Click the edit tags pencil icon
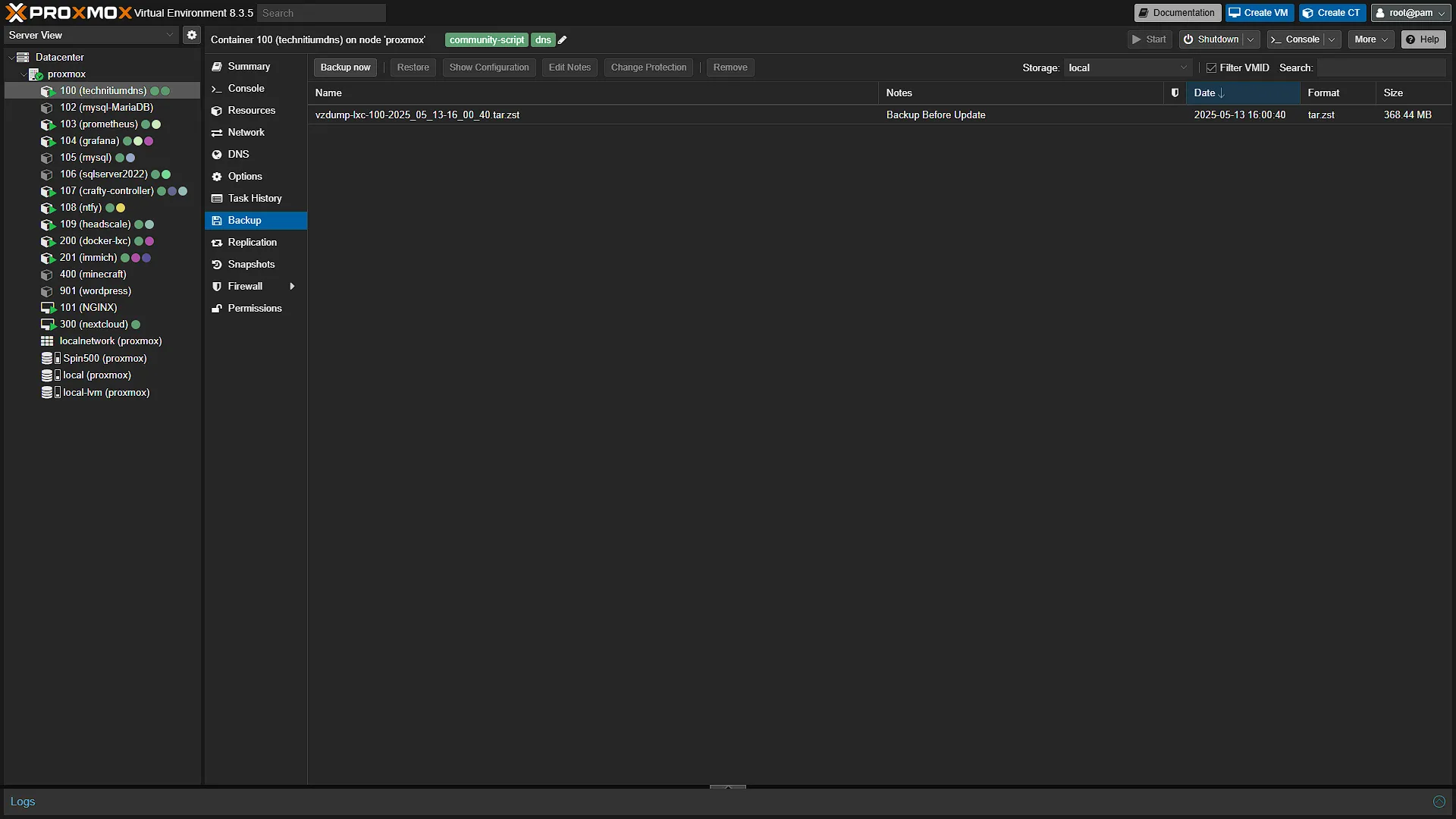 [563, 40]
